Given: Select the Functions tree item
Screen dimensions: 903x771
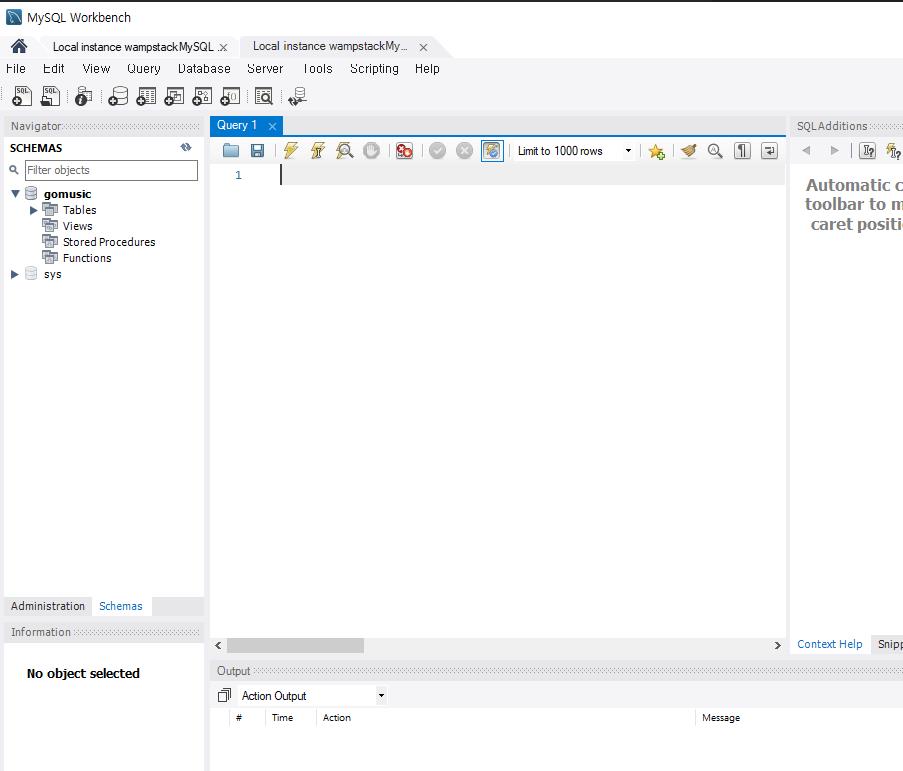Looking at the screenshot, I should pyautogui.click(x=87, y=258).
